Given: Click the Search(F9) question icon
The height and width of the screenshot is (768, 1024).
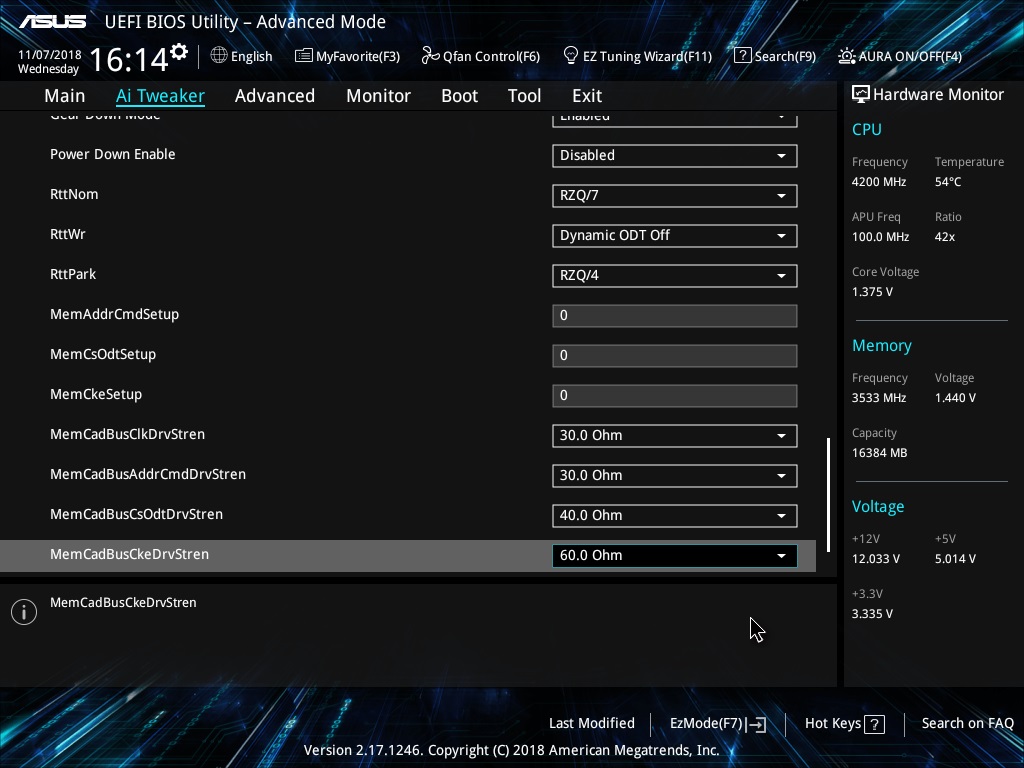Looking at the screenshot, I should [x=743, y=56].
